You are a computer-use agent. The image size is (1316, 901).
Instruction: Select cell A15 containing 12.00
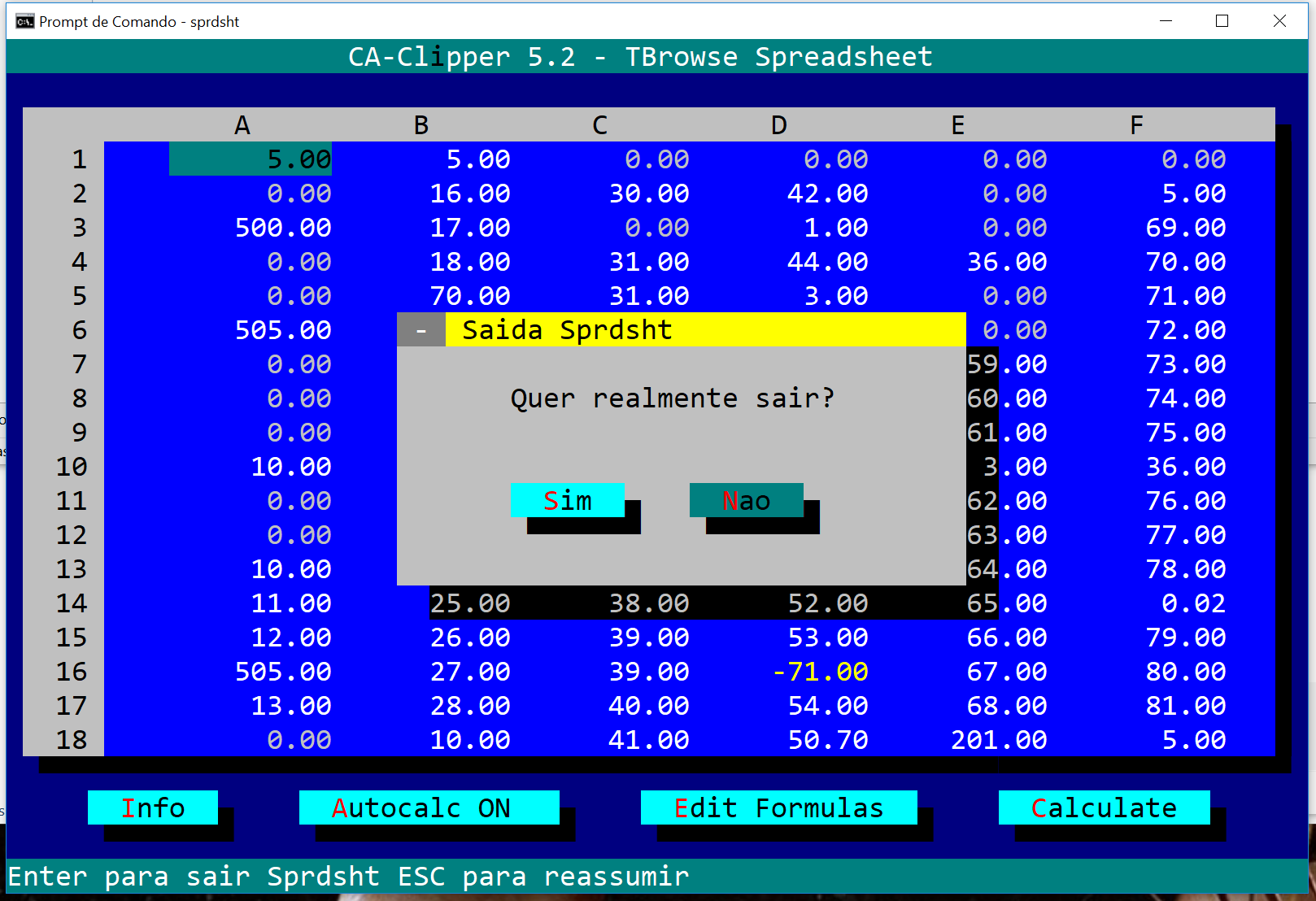tap(291, 637)
